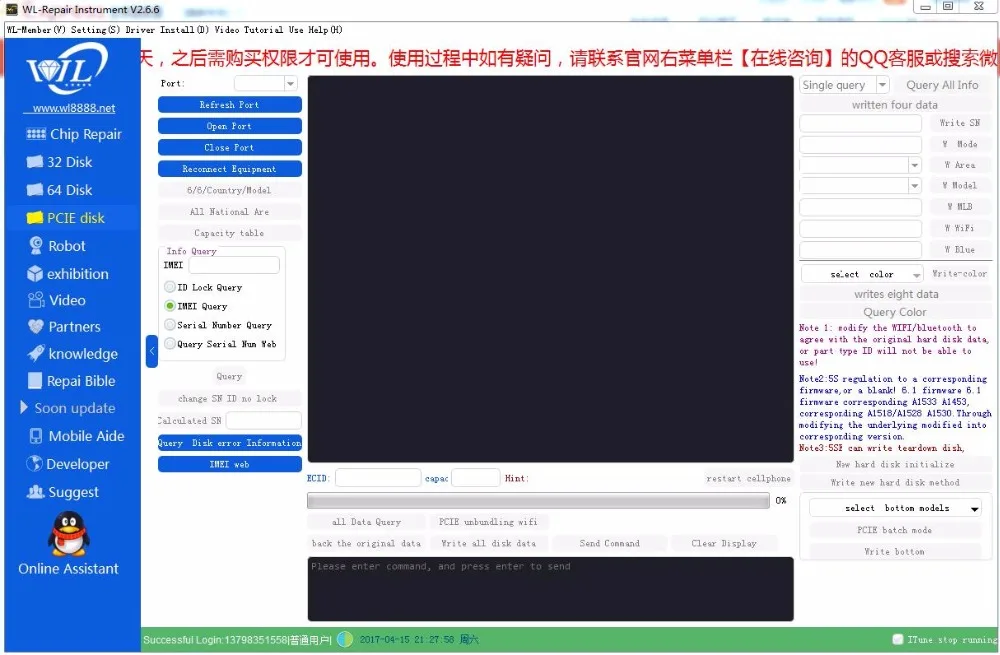1000x655 pixels.
Task: Click the command entry text box
Action: click(x=550, y=589)
